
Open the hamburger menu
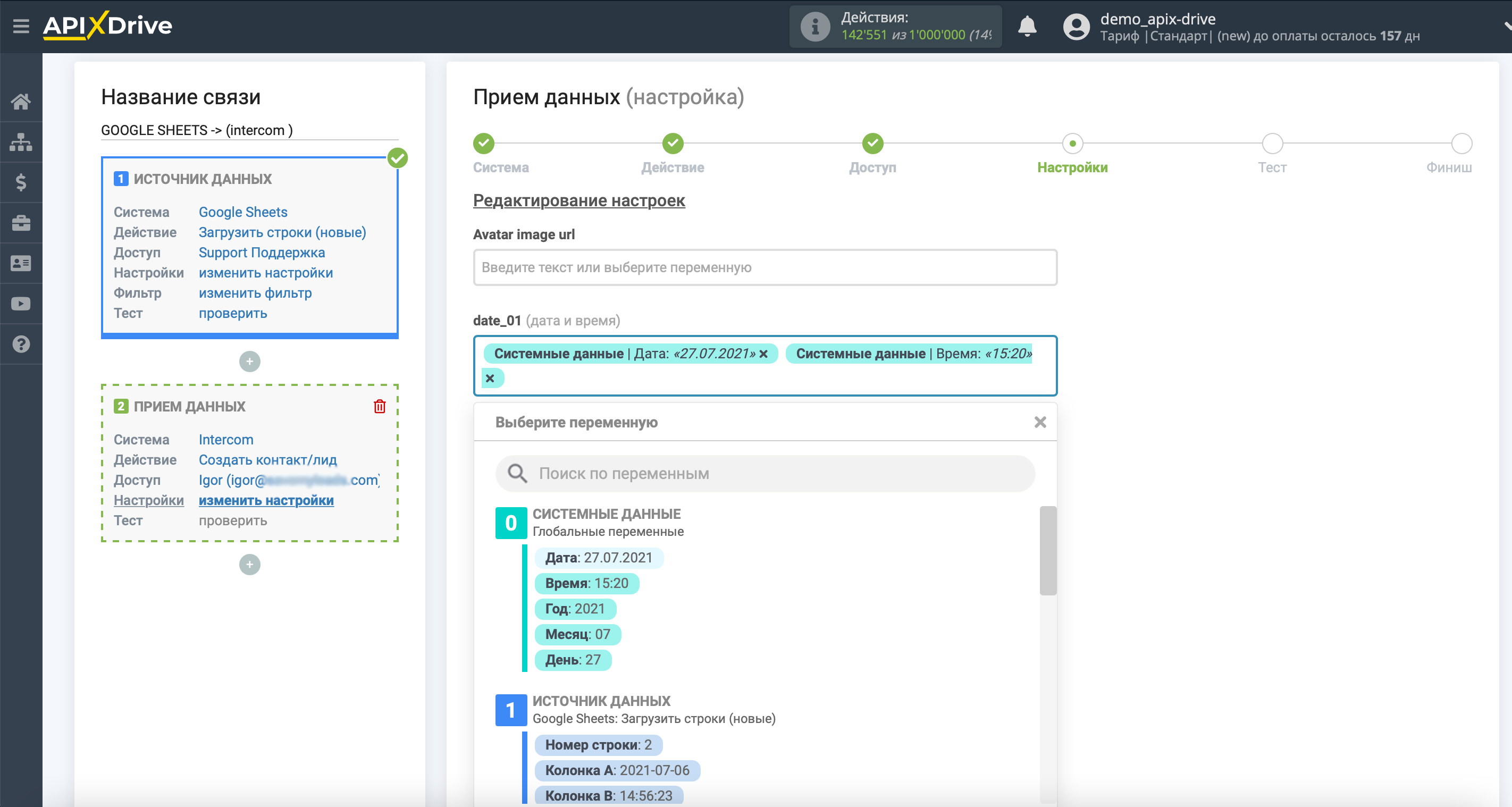pos(21,27)
